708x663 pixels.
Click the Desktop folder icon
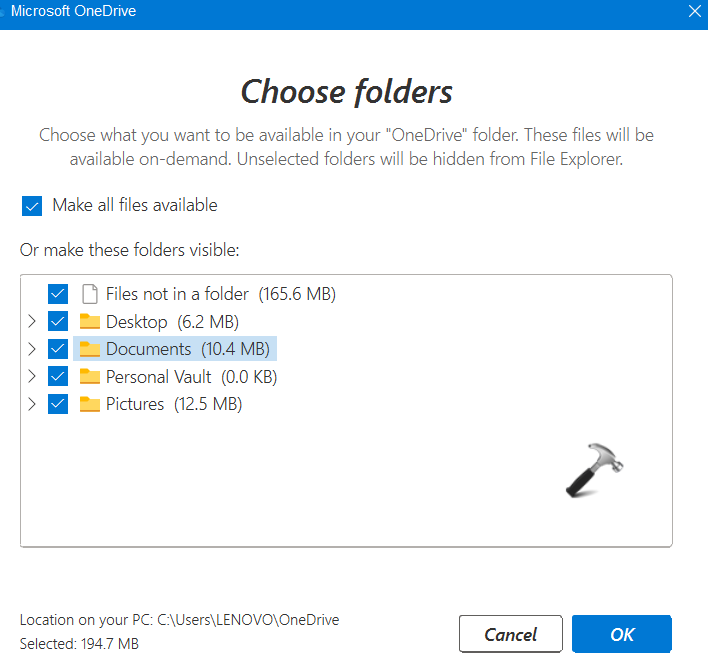pos(90,322)
